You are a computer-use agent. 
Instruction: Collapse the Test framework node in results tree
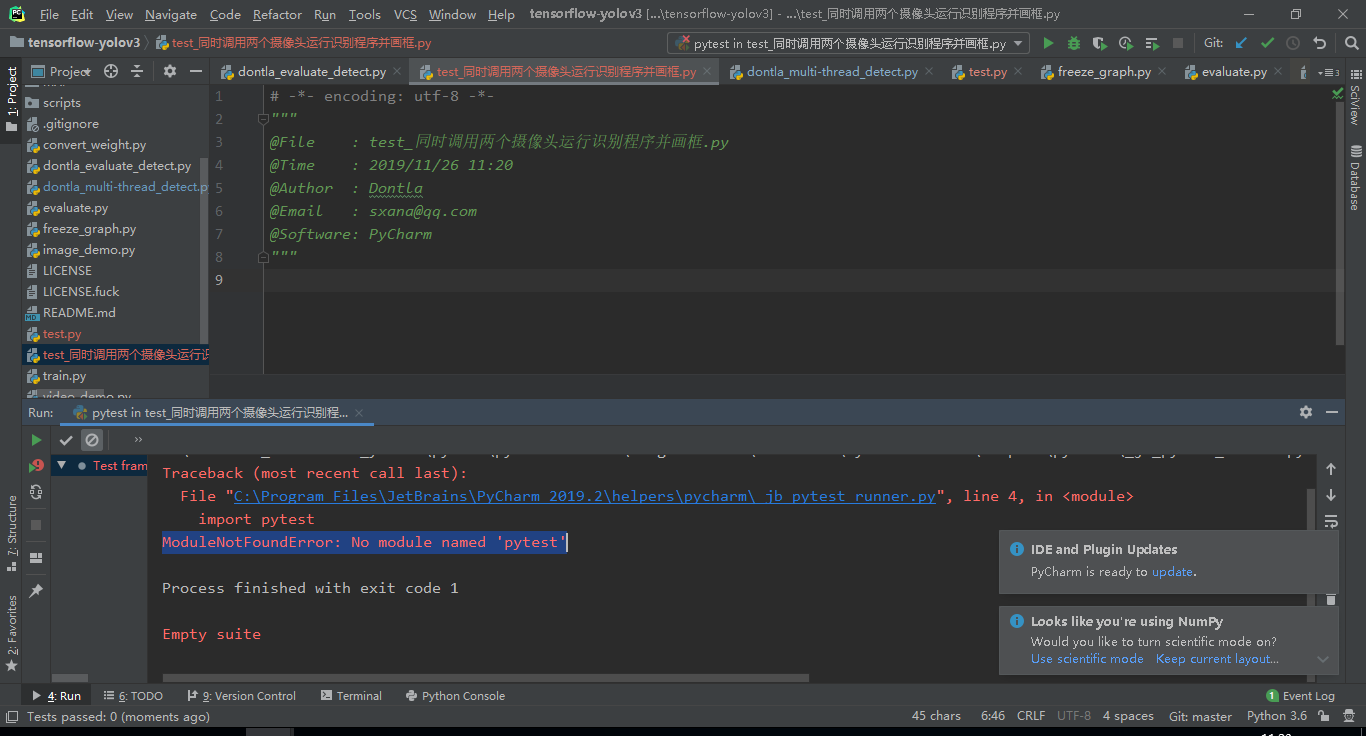click(61, 464)
